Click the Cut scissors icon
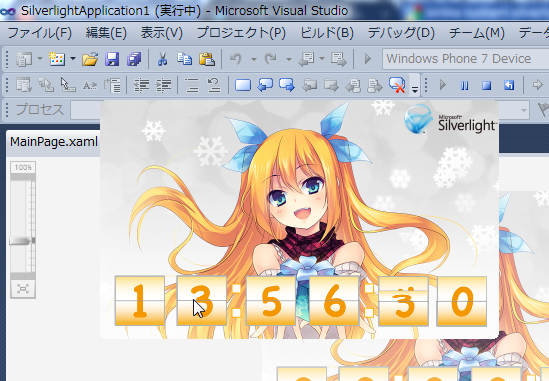The image size is (549, 381). (x=162, y=59)
